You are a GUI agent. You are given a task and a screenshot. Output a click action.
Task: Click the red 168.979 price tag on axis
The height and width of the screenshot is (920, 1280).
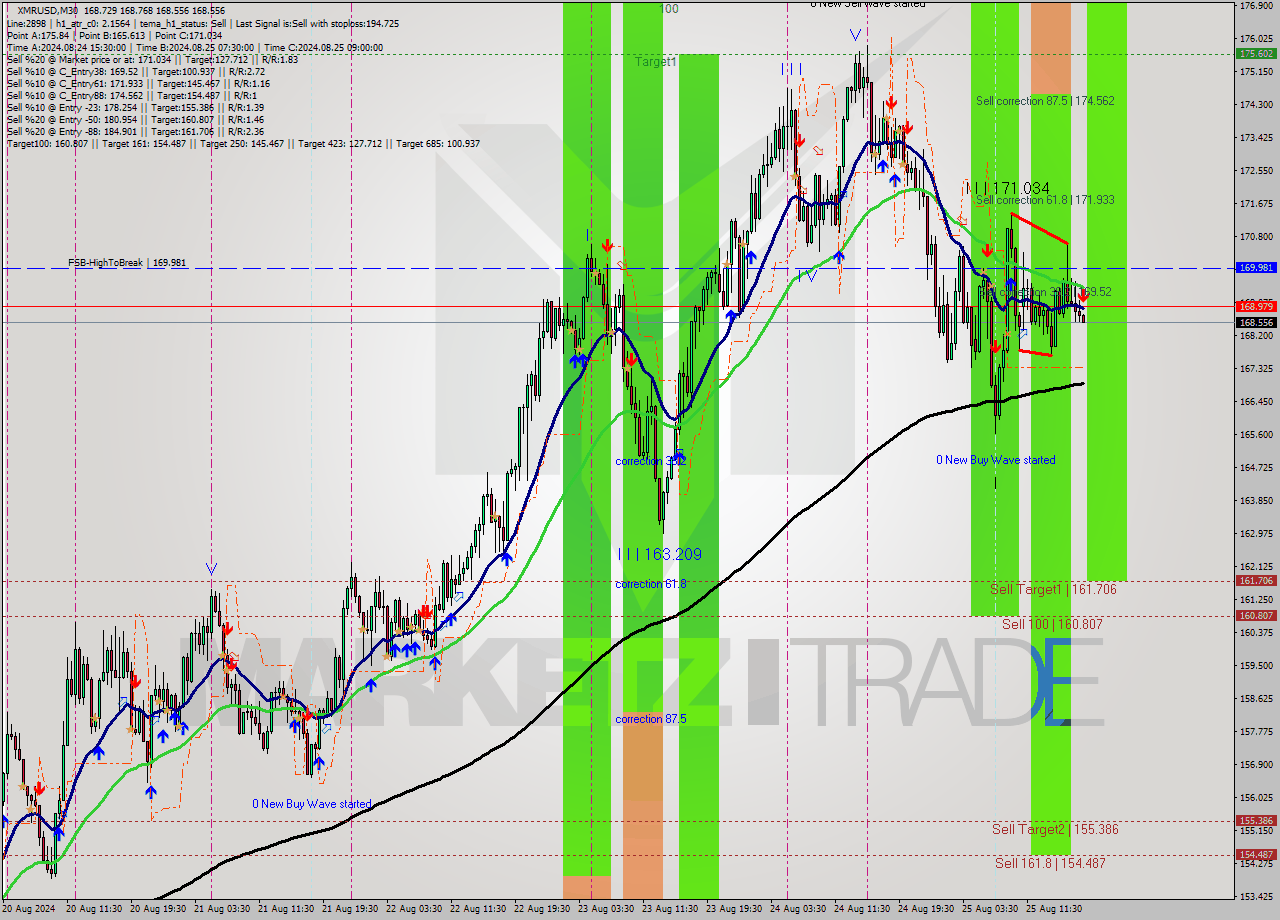[x=1255, y=306]
